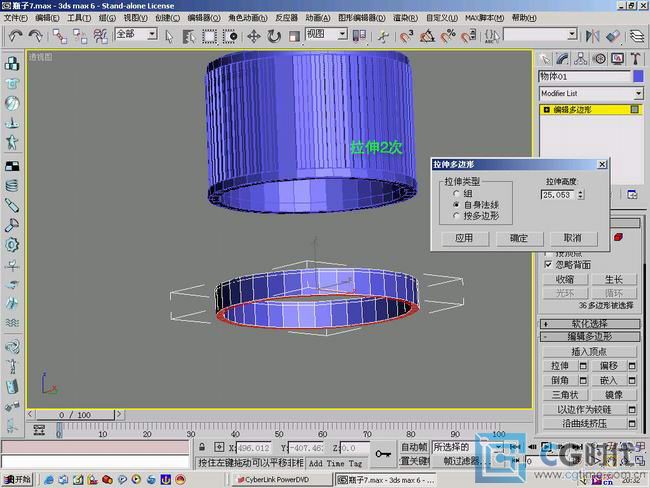650x488 pixels.
Task: Click the 收缩 shrink selection button
Action: (x=565, y=279)
